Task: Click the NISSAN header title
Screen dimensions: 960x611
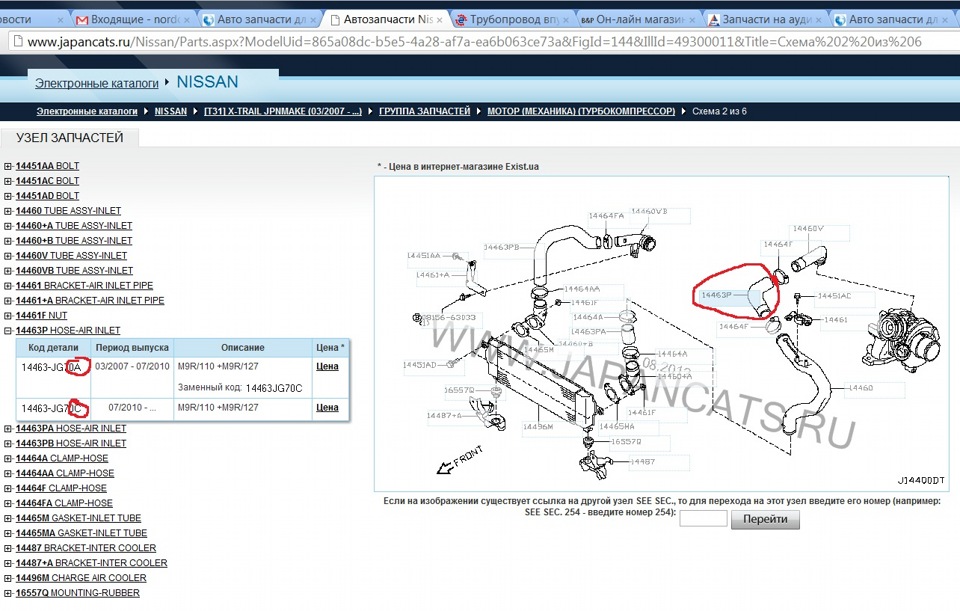Action: tap(207, 82)
